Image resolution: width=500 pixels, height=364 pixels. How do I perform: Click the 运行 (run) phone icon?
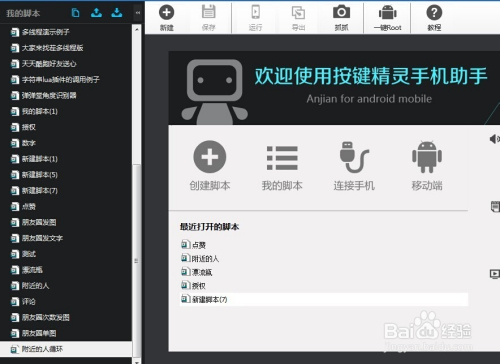coord(255,12)
